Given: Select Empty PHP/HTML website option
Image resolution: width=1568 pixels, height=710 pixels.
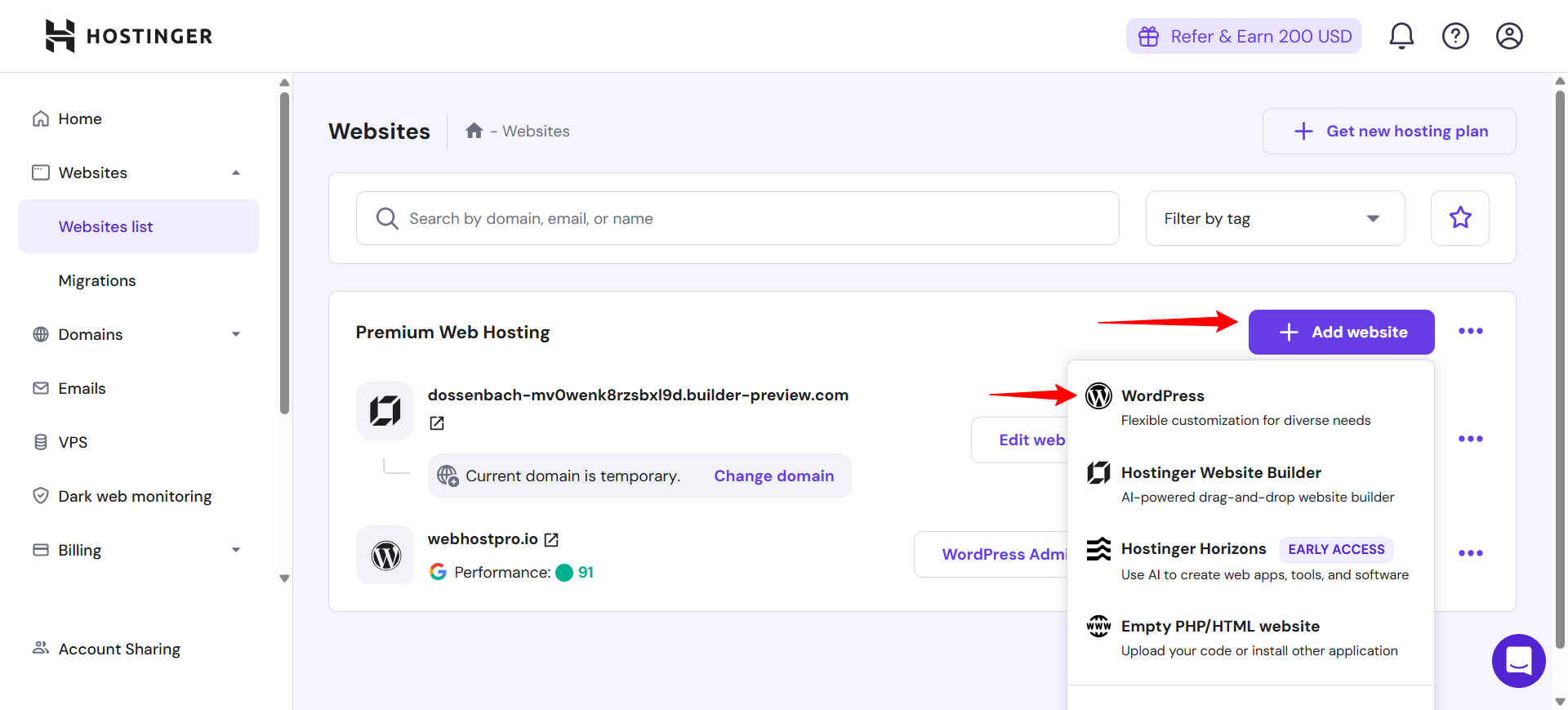Looking at the screenshot, I should tap(1250, 637).
